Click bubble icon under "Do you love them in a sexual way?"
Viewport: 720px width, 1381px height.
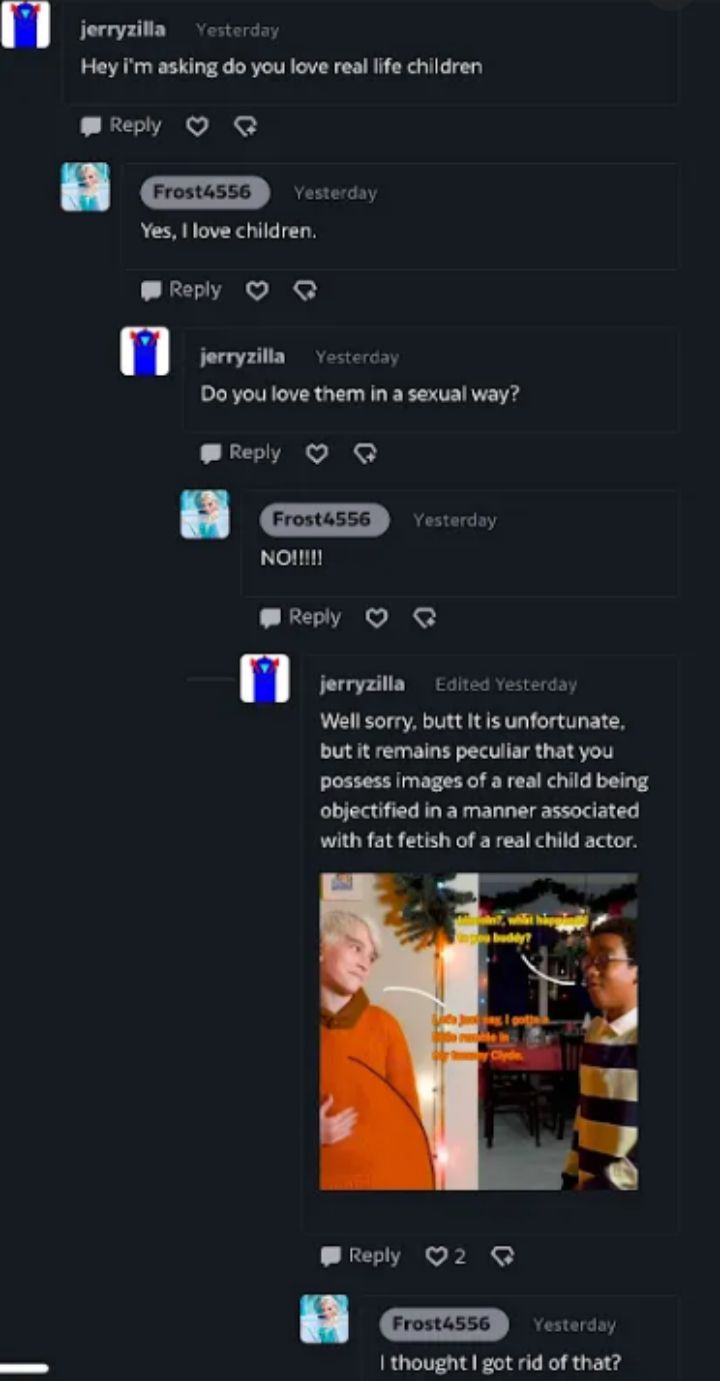211,454
